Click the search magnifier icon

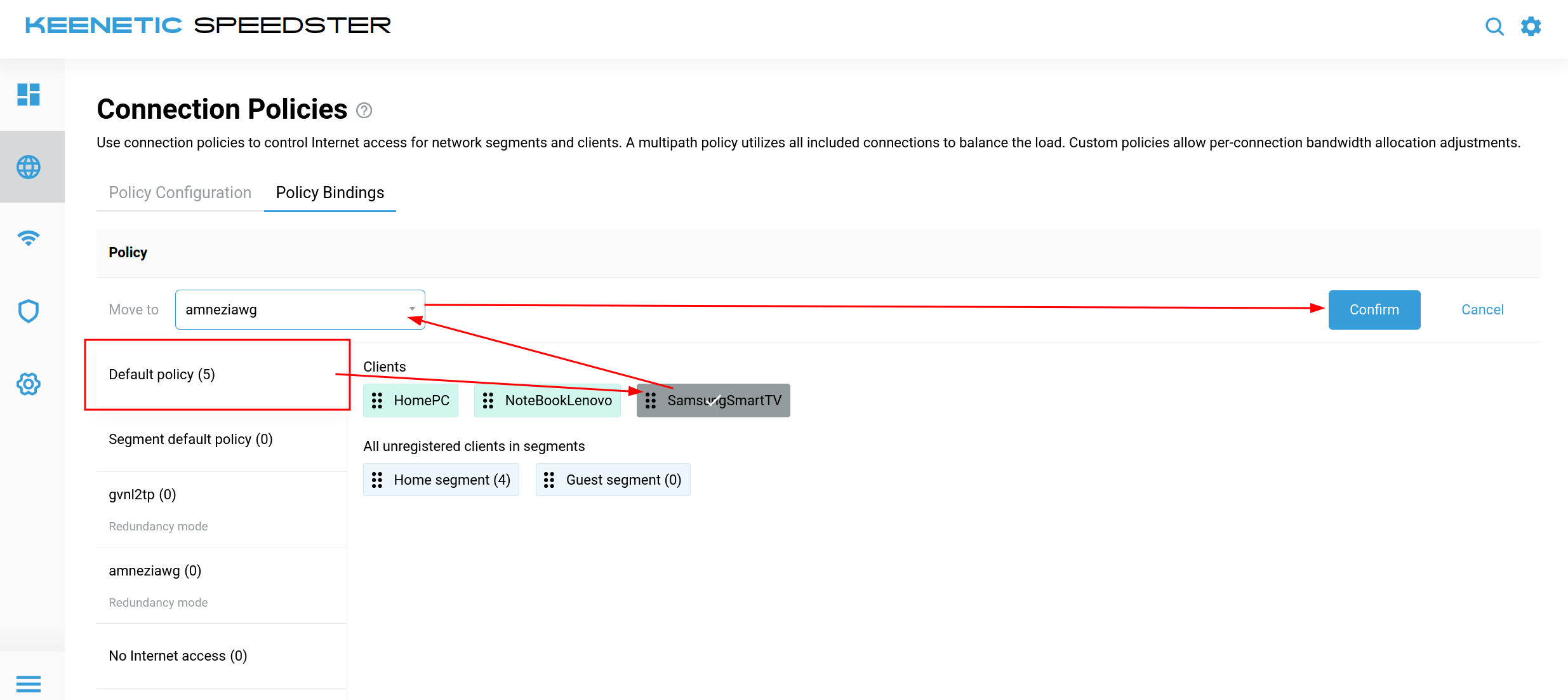(x=1494, y=27)
